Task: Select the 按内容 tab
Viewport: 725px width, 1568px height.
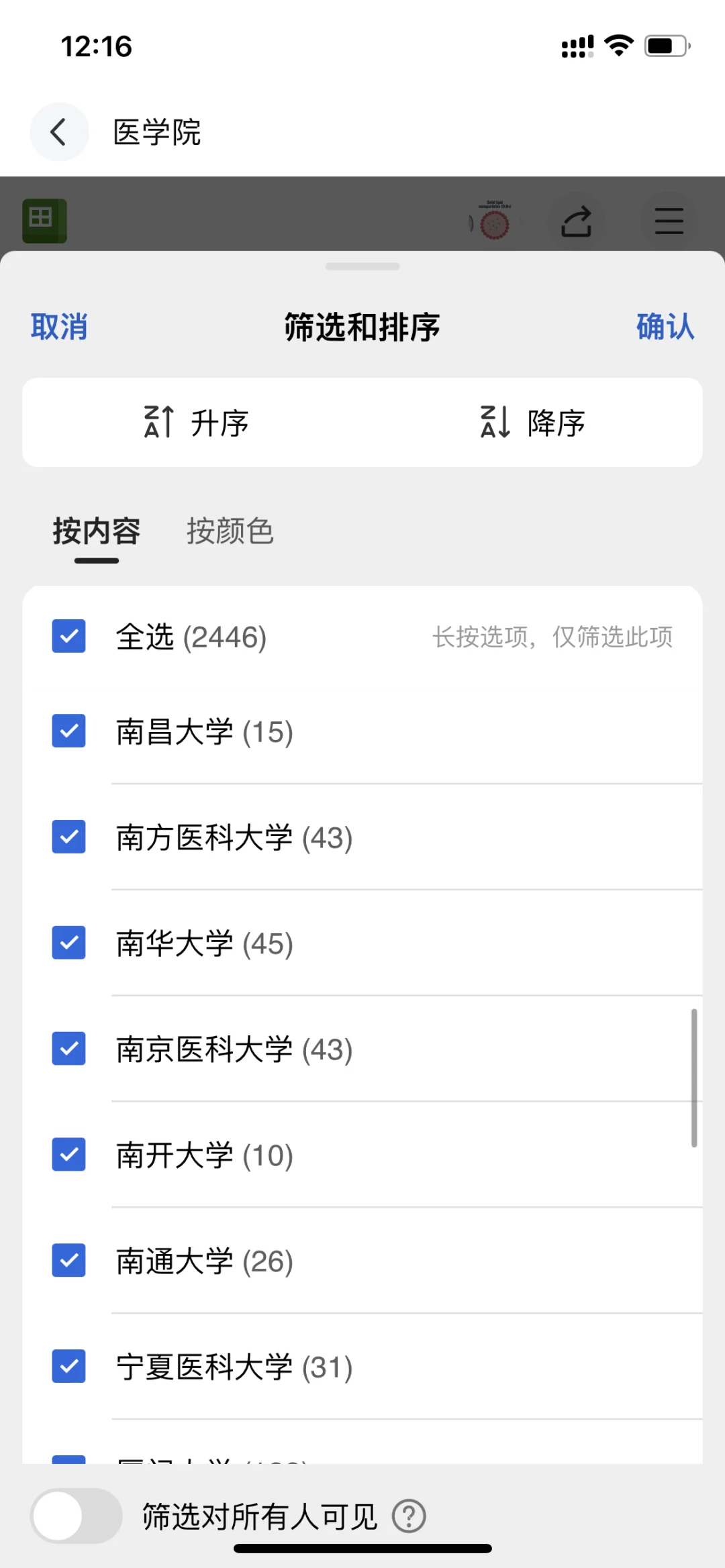Action: coord(97,531)
